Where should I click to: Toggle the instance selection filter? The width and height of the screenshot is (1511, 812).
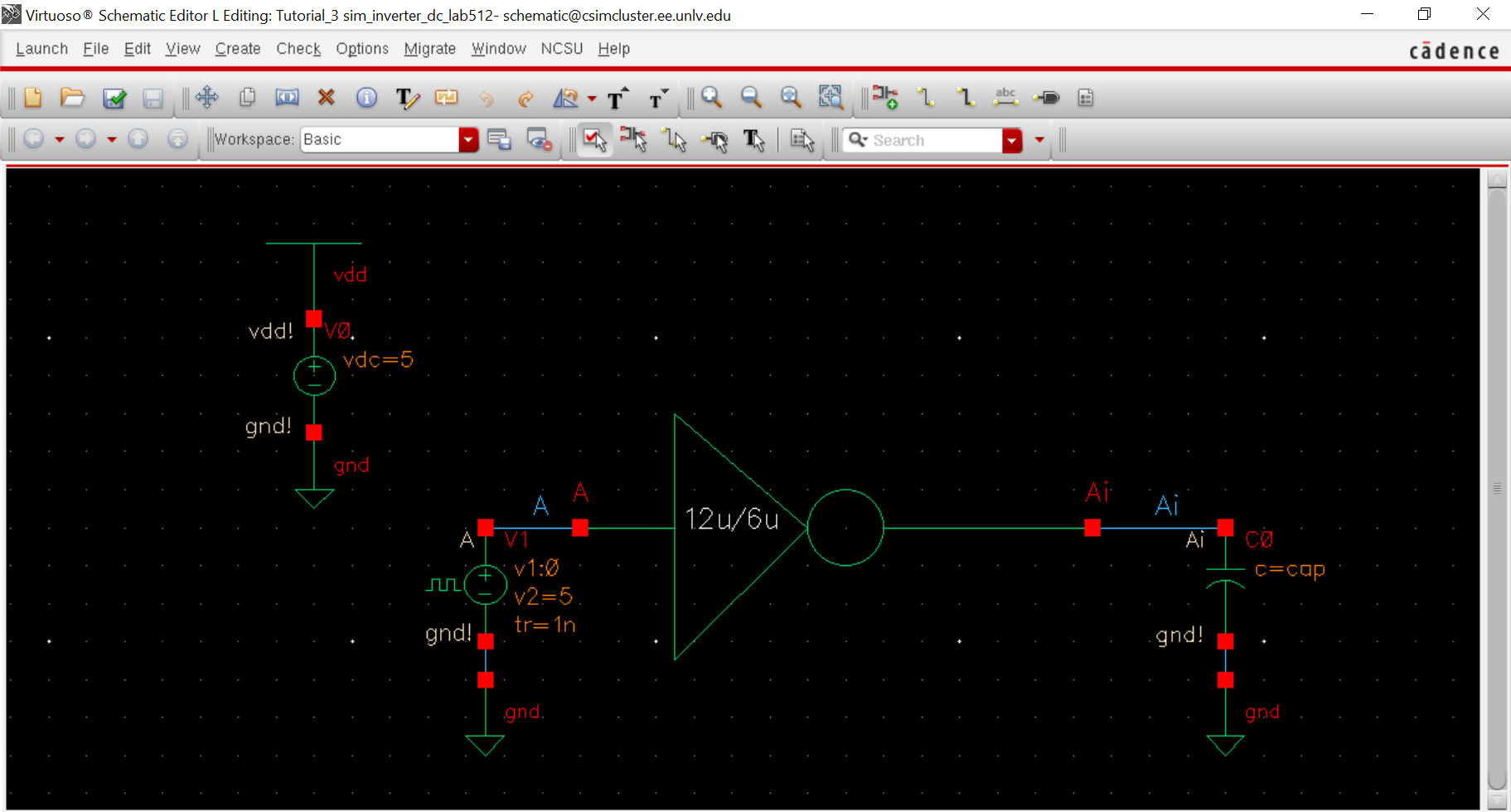point(633,140)
